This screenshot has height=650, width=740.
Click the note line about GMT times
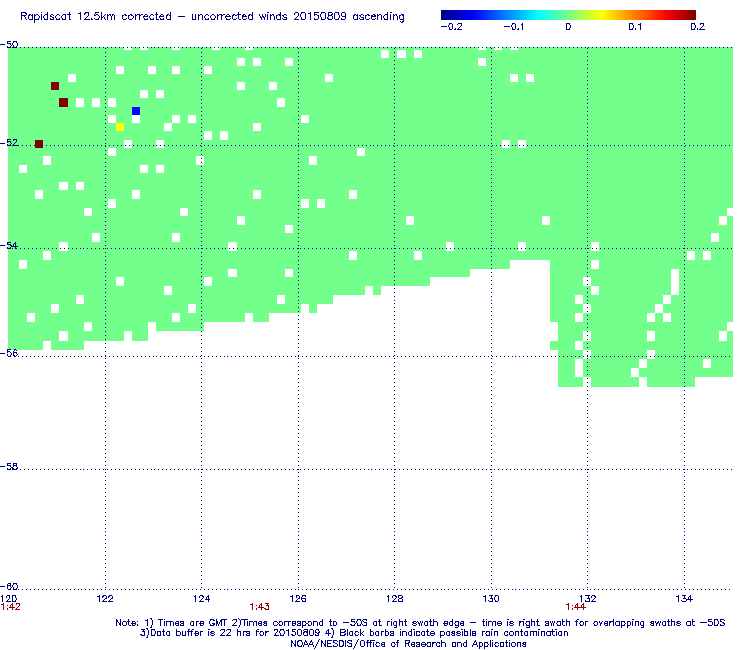pyautogui.click(x=420, y=623)
